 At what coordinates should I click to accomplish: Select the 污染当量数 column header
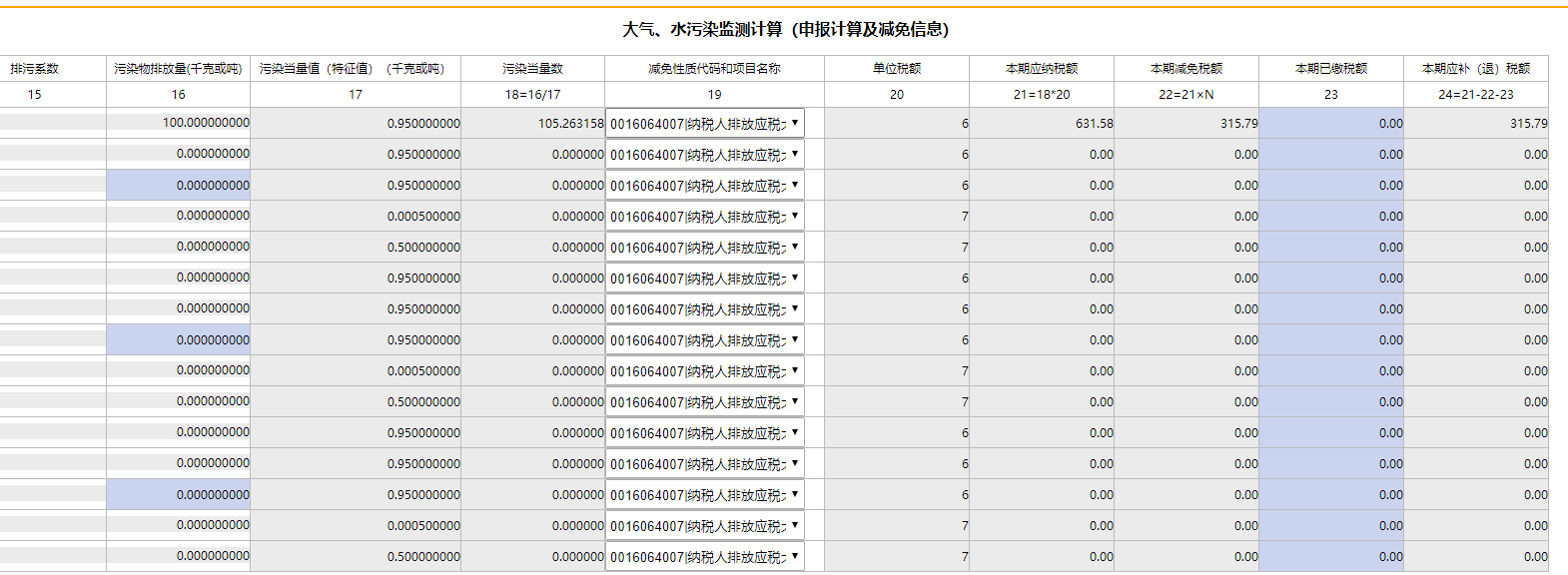[532, 69]
